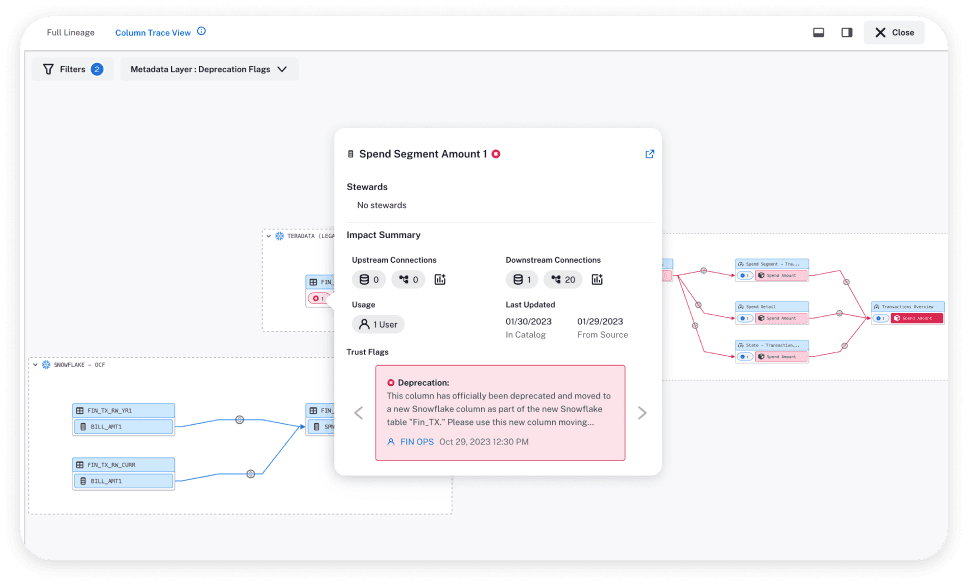The image size is (968, 584).
Task: Click the info icon beside Column Trace View
Action: pyautogui.click(x=201, y=32)
